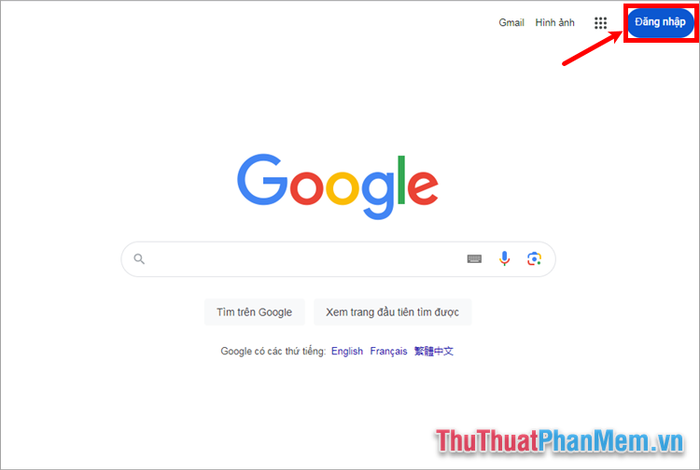
Task: Click the red highlight box around Đăng nhập
Action: 661,23
